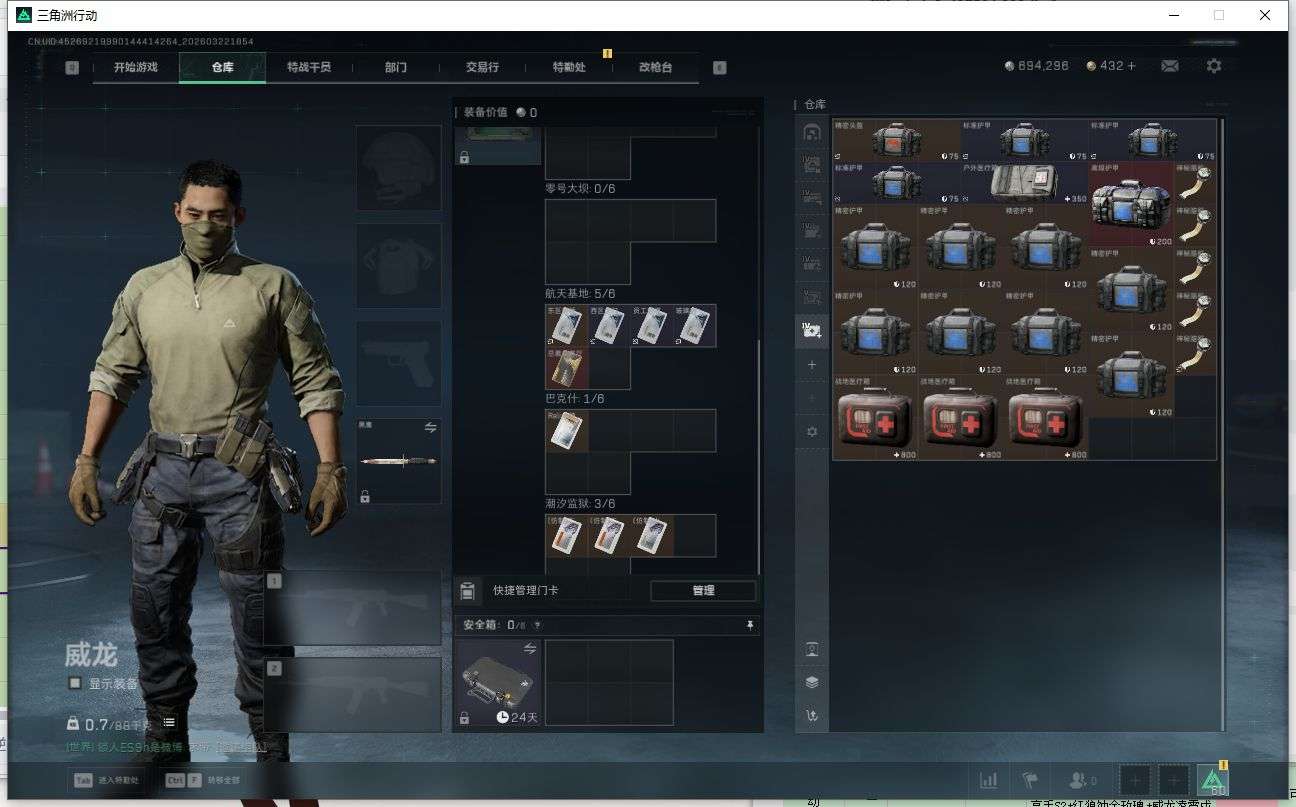This screenshot has width=1296, height=807.
Task: Open the 交易行 tab
Action: point(482,67)
